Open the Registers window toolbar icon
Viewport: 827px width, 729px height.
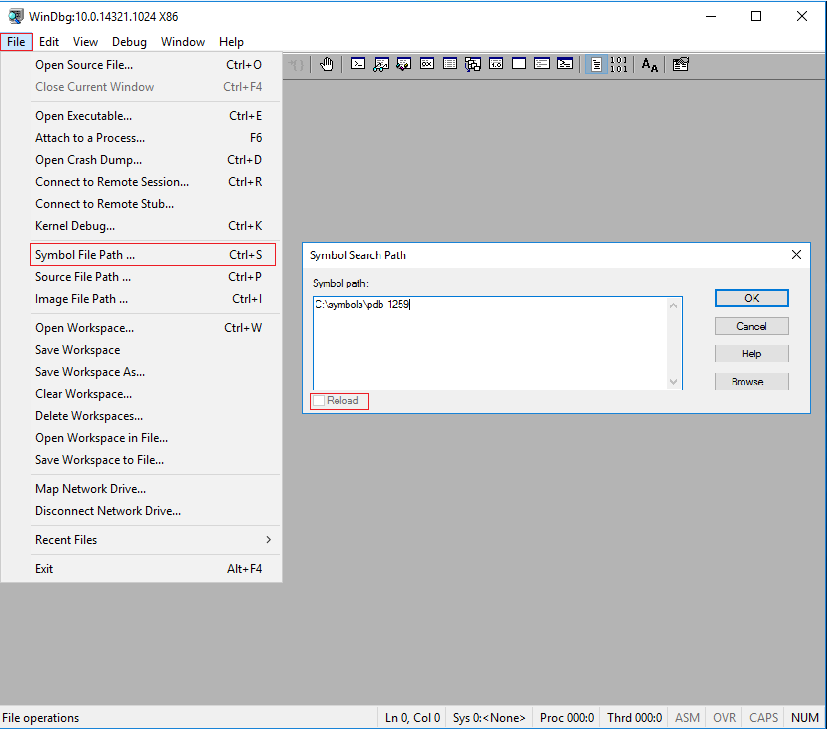pyautogui.click(x=427, y=64)
